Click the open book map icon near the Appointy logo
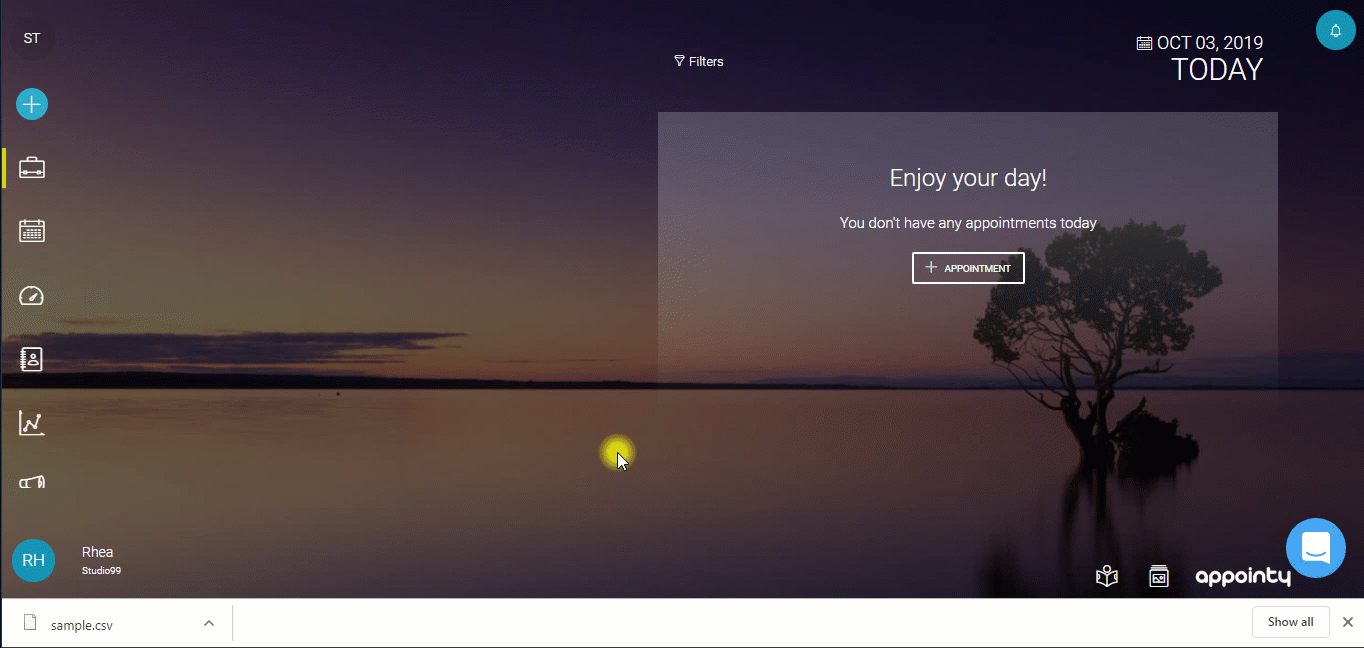1364x648 pixels. [1106, 576]
